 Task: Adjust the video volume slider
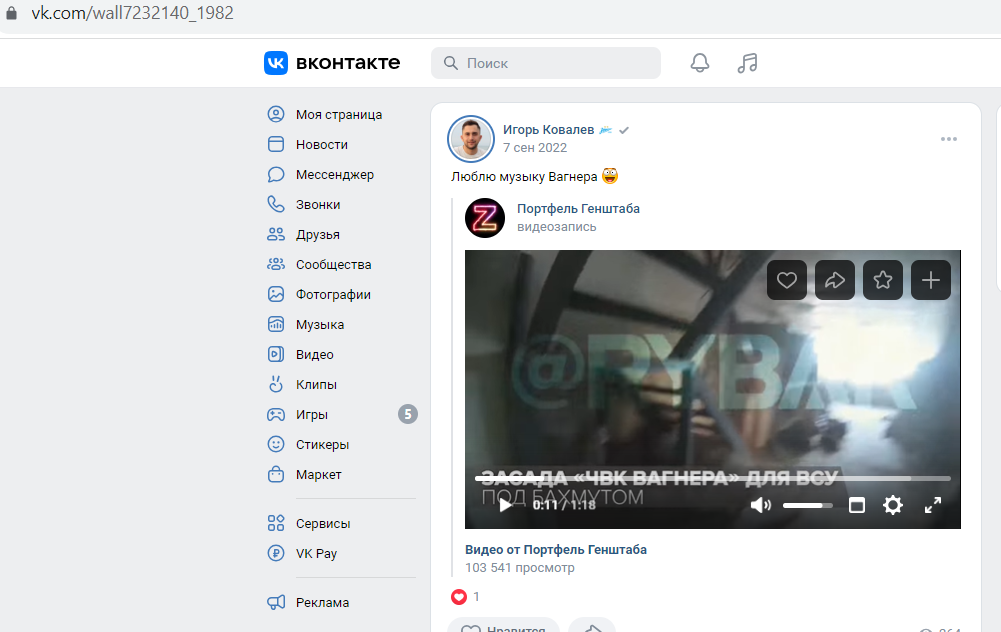(808, 506)
